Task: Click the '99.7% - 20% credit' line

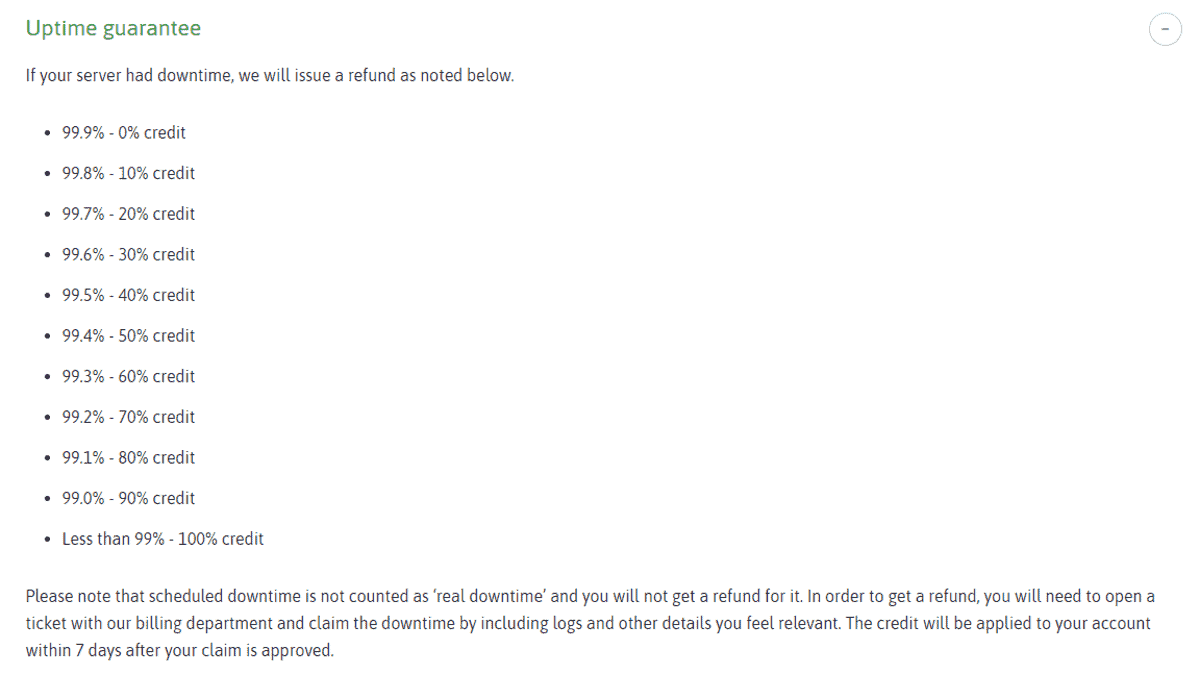Action: pos(128,213)
